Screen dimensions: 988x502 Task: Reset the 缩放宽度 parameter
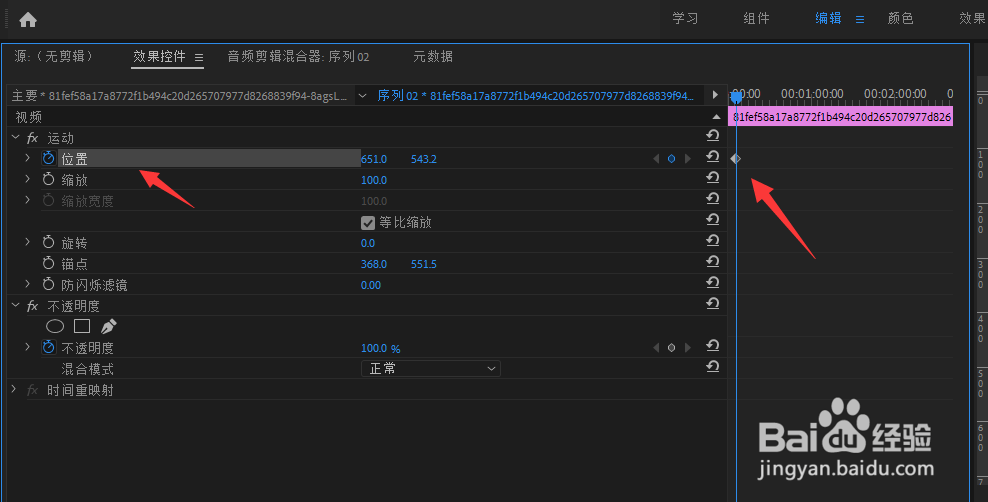pyautogui.click(x=713, y=198)
